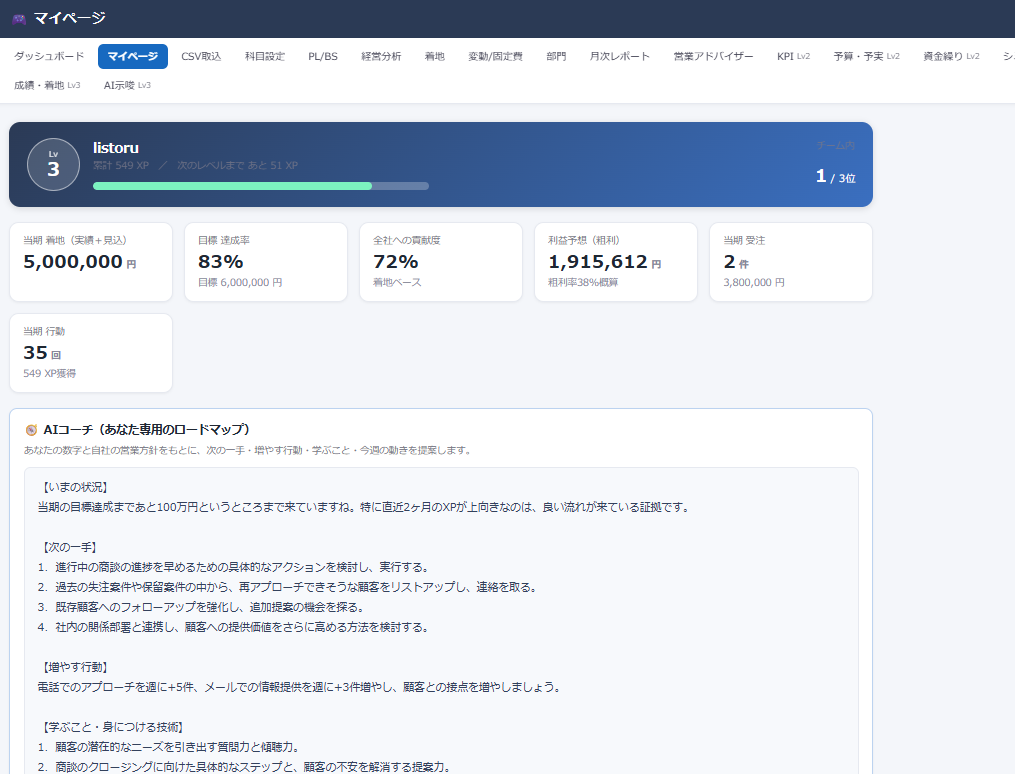Click the 1,915,612 円 profit forecast
The image size is (1015, 774).
point(605,261)
